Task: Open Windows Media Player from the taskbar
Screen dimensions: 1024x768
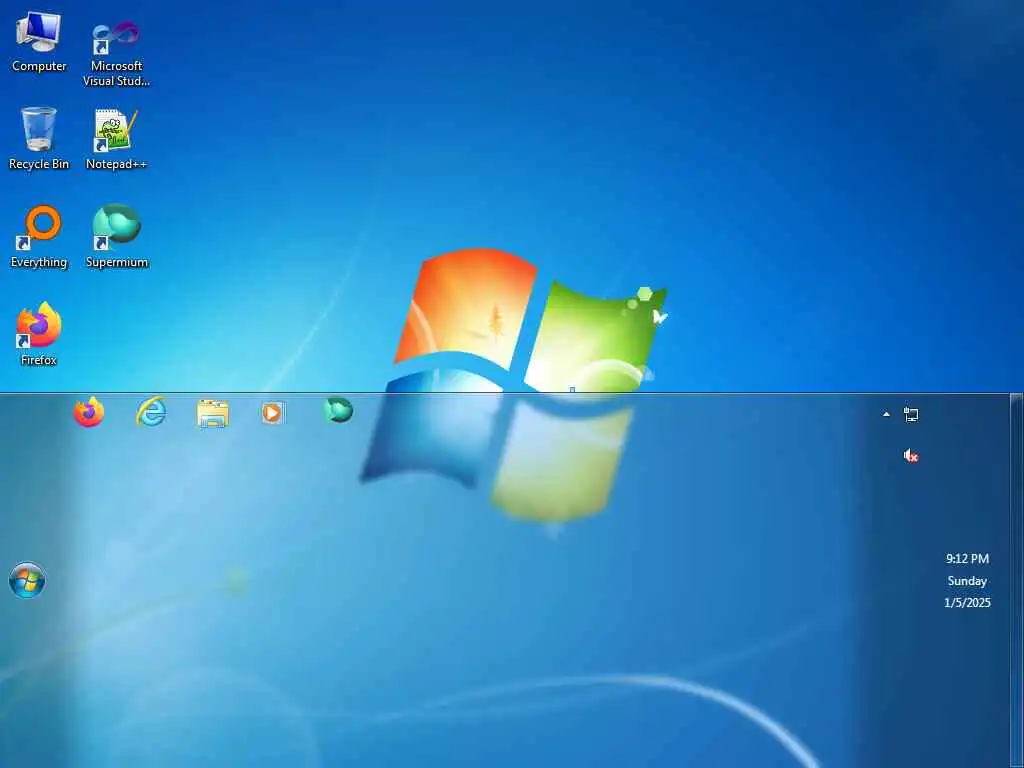Action: pyautogui.click(x=274, y=413)
